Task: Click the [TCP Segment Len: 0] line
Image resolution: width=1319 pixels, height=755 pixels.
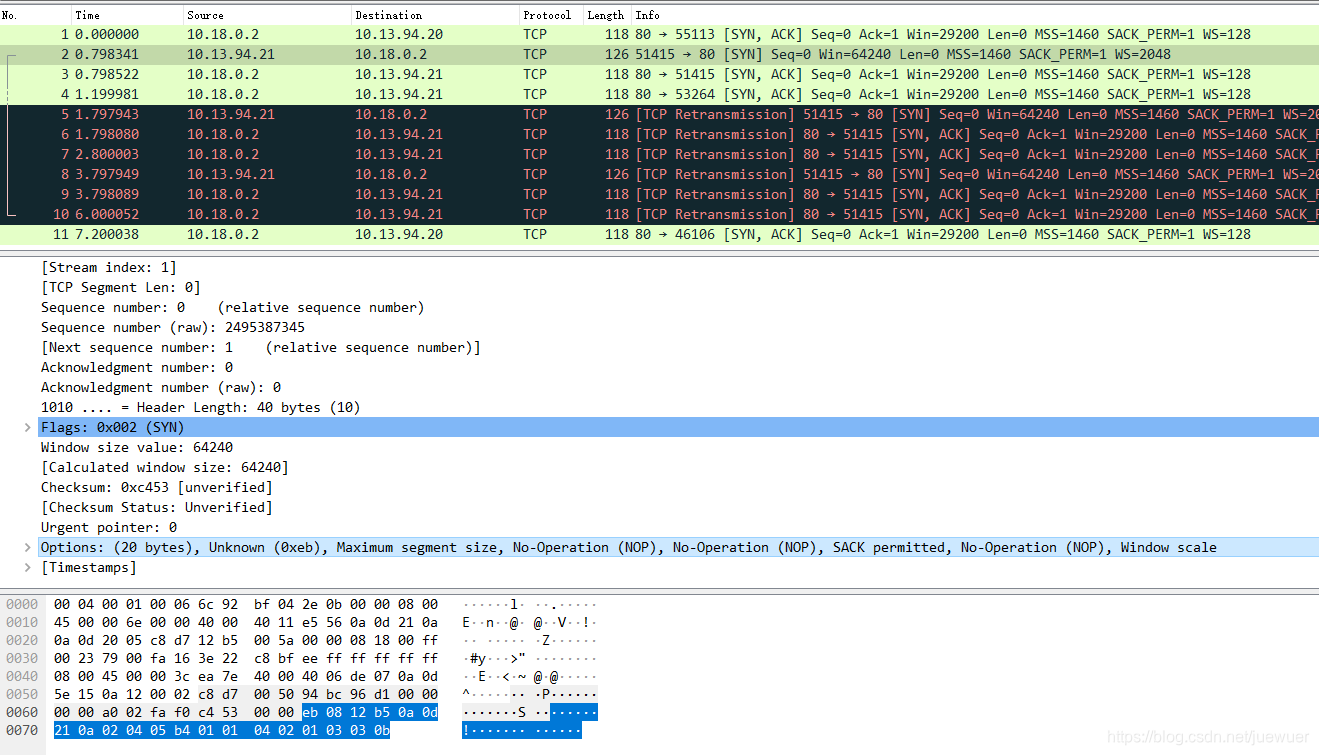Action: tap(121, 287)
